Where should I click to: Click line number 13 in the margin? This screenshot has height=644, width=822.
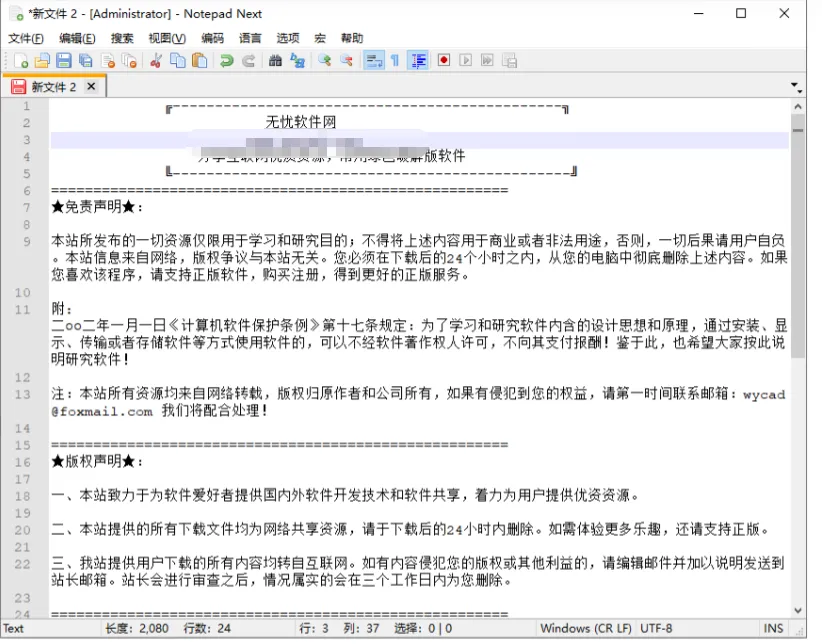(x=23, y=394)
